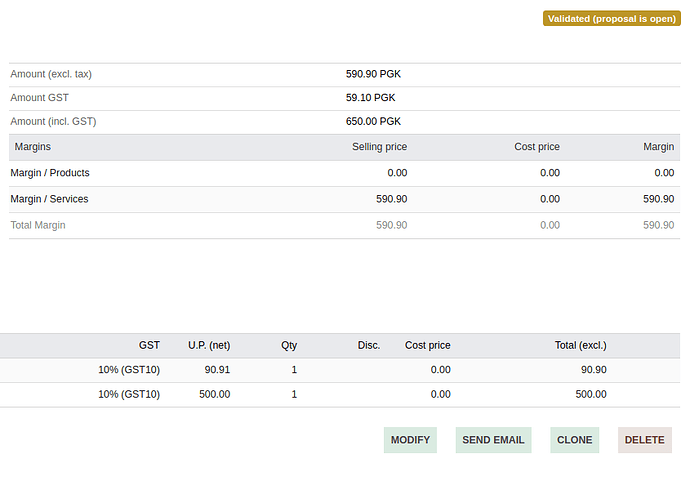Click the Margins column header
Image resolution: width=690 pixels, height=481 pixels.
(x=32, y=147)
